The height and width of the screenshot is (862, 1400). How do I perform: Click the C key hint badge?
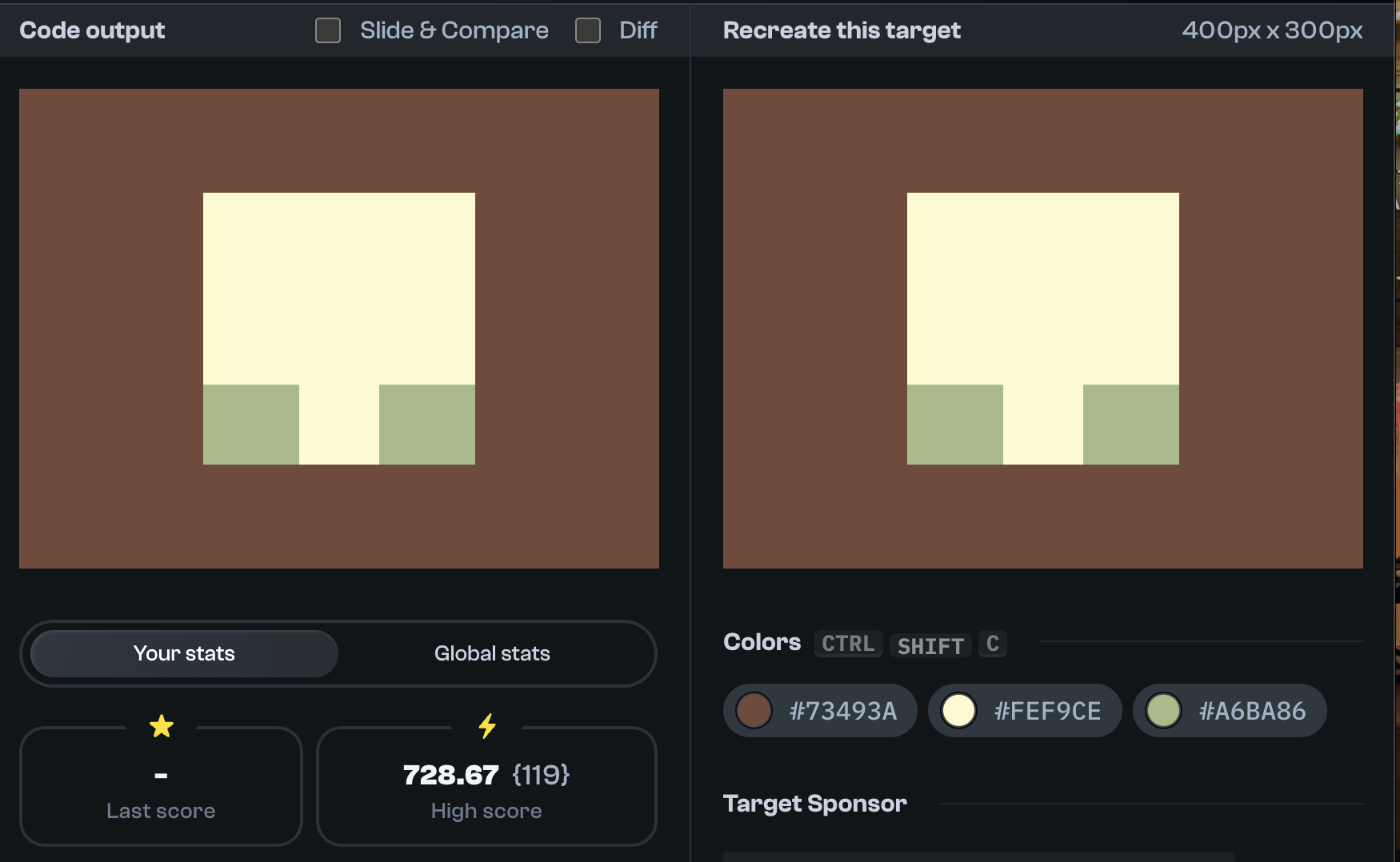click(x=993, y=644)
